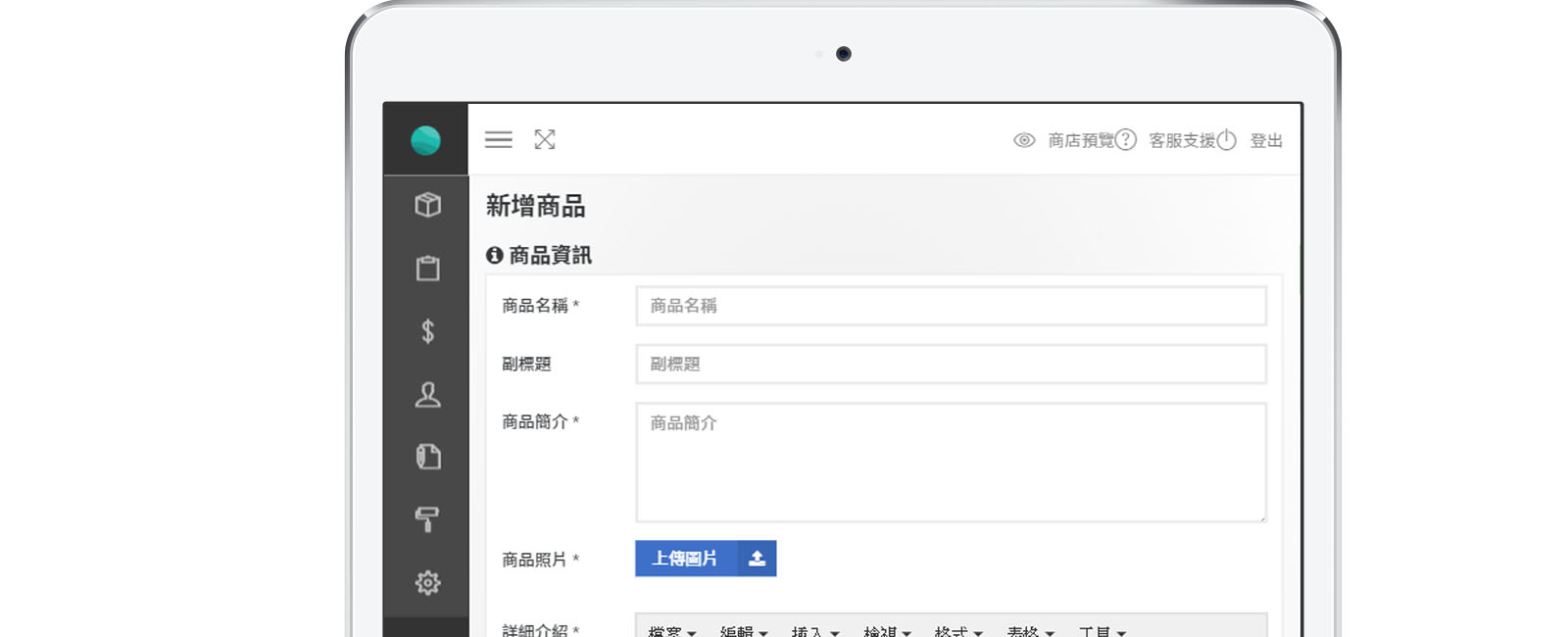Open the 格式 editor menu
Image resolution: width=1568 pixels, height=637 pixels.
pos(958,632)
